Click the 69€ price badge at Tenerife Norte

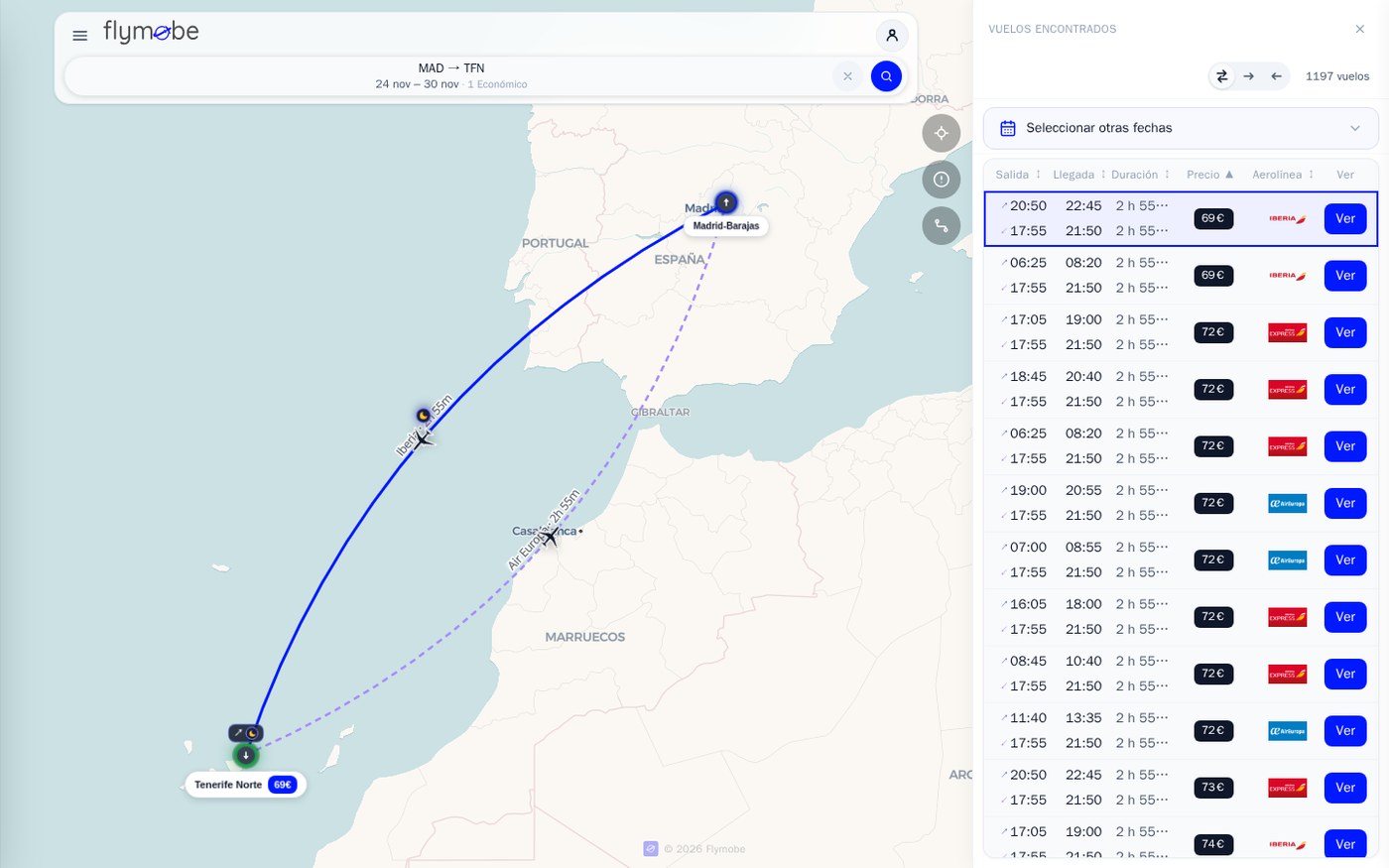[283, 785]
